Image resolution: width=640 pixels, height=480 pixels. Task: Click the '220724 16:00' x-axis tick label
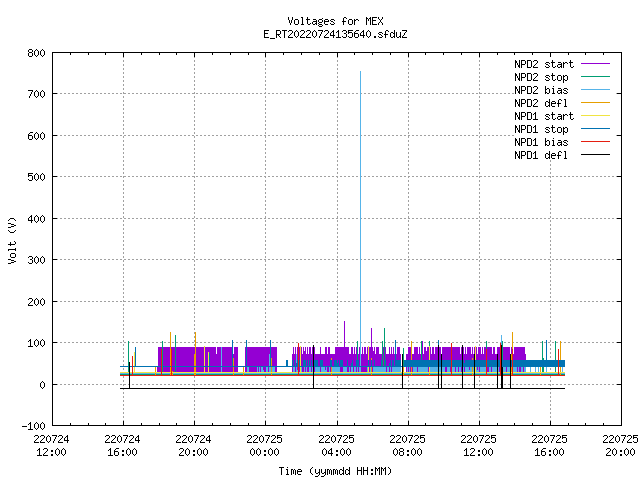(x=122, y=446)
